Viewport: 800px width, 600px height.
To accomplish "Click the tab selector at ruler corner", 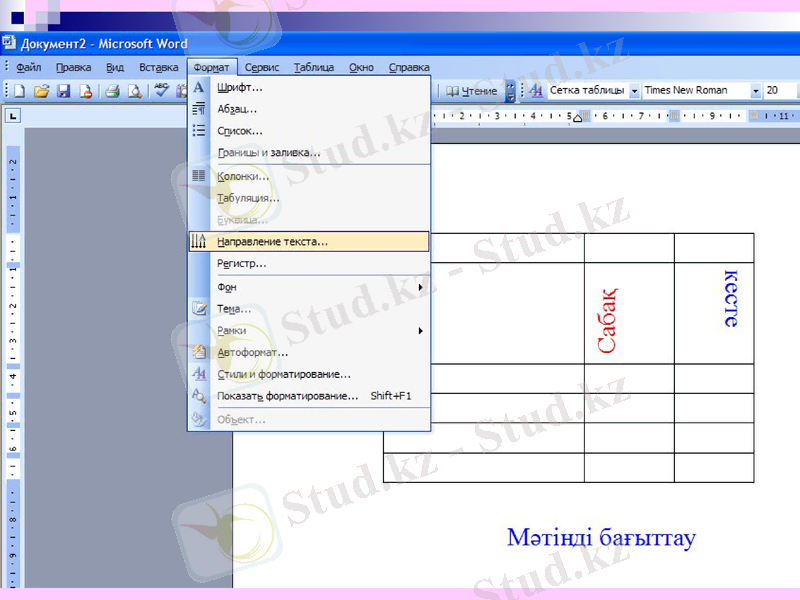I will pyautogui.click(x=13, y=116).
